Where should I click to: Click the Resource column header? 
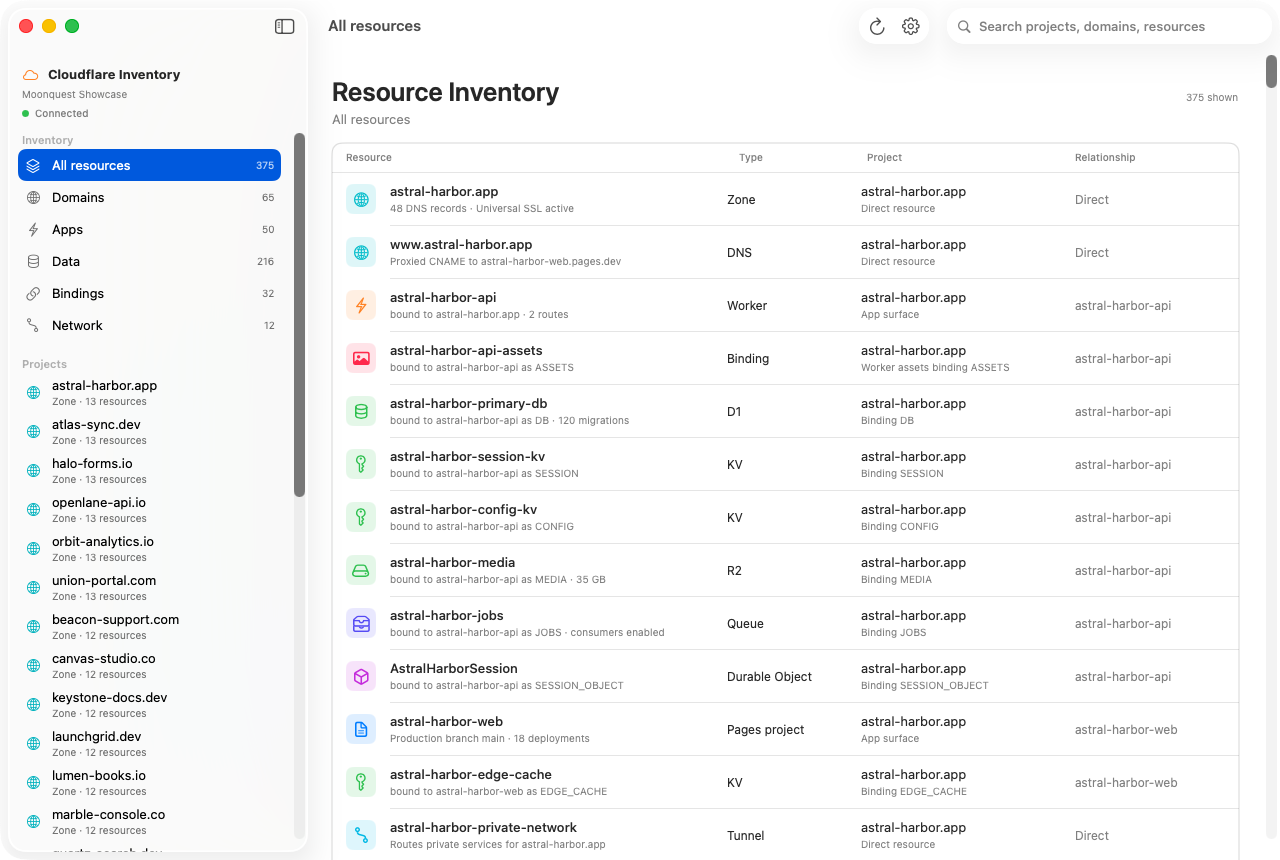click(x=369, y=157)
